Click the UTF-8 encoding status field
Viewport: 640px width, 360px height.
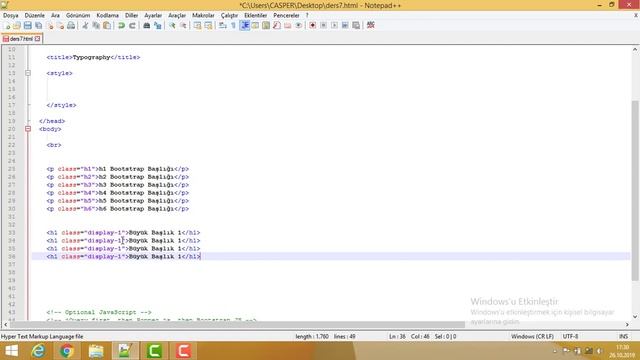pyautogui.click(x=570, y=336)
